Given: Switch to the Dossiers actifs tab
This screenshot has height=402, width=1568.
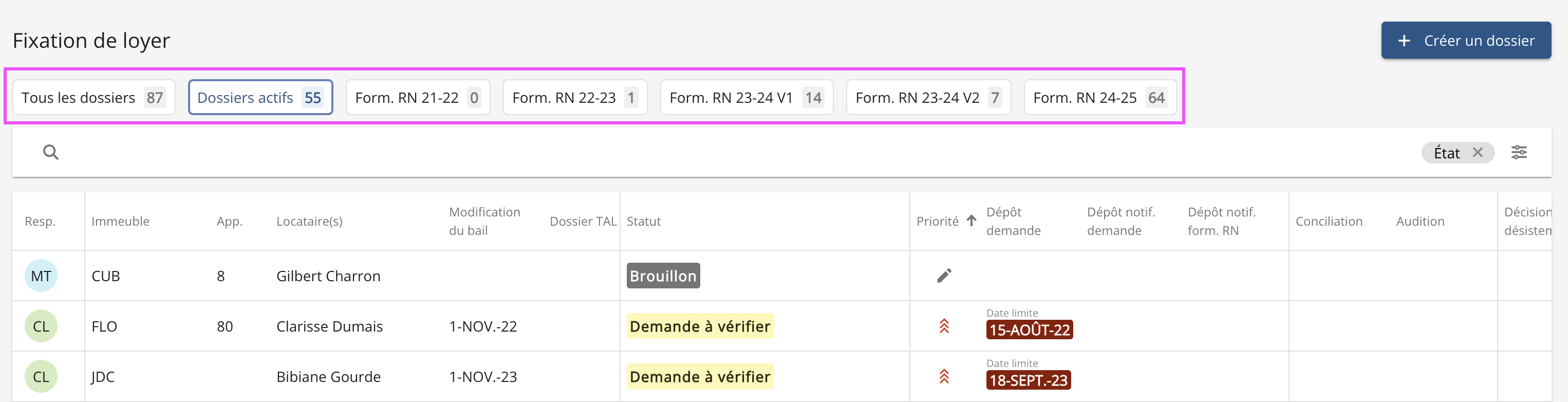Looking at the screenshot, I should click(260, 98).
